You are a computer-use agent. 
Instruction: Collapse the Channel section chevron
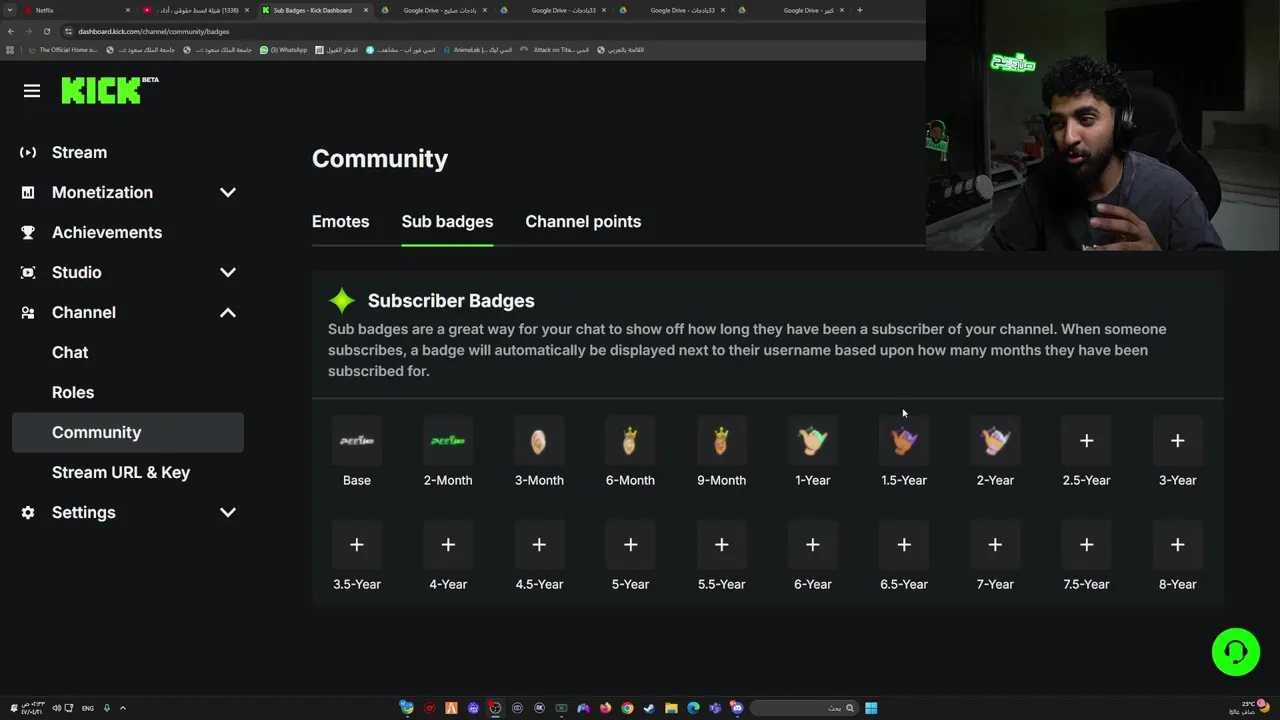(228, 312)
